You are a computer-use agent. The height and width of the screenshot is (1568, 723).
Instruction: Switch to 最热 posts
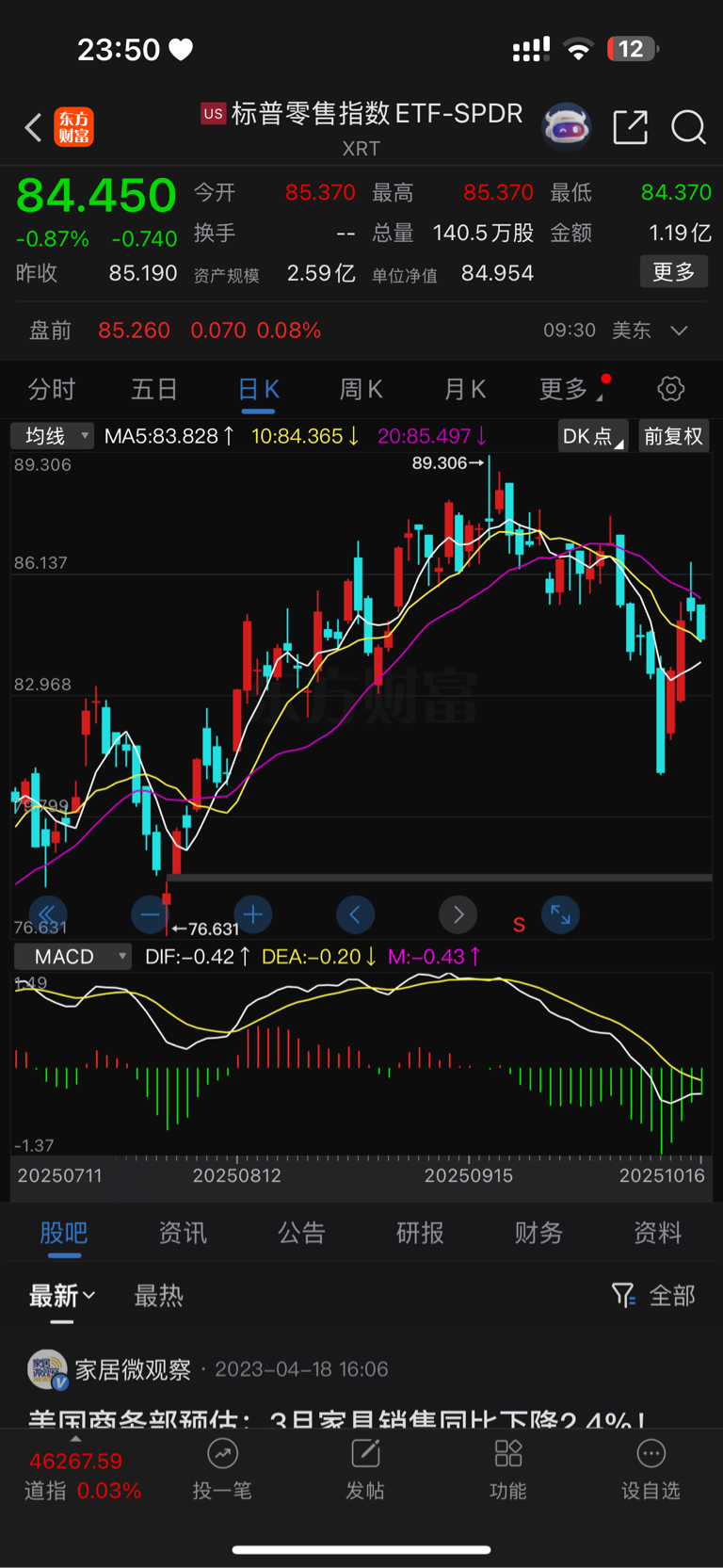[158, 1296]
